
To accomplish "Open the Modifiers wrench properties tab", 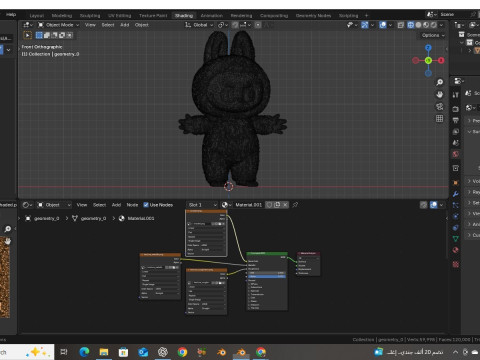I will point(455,194).
